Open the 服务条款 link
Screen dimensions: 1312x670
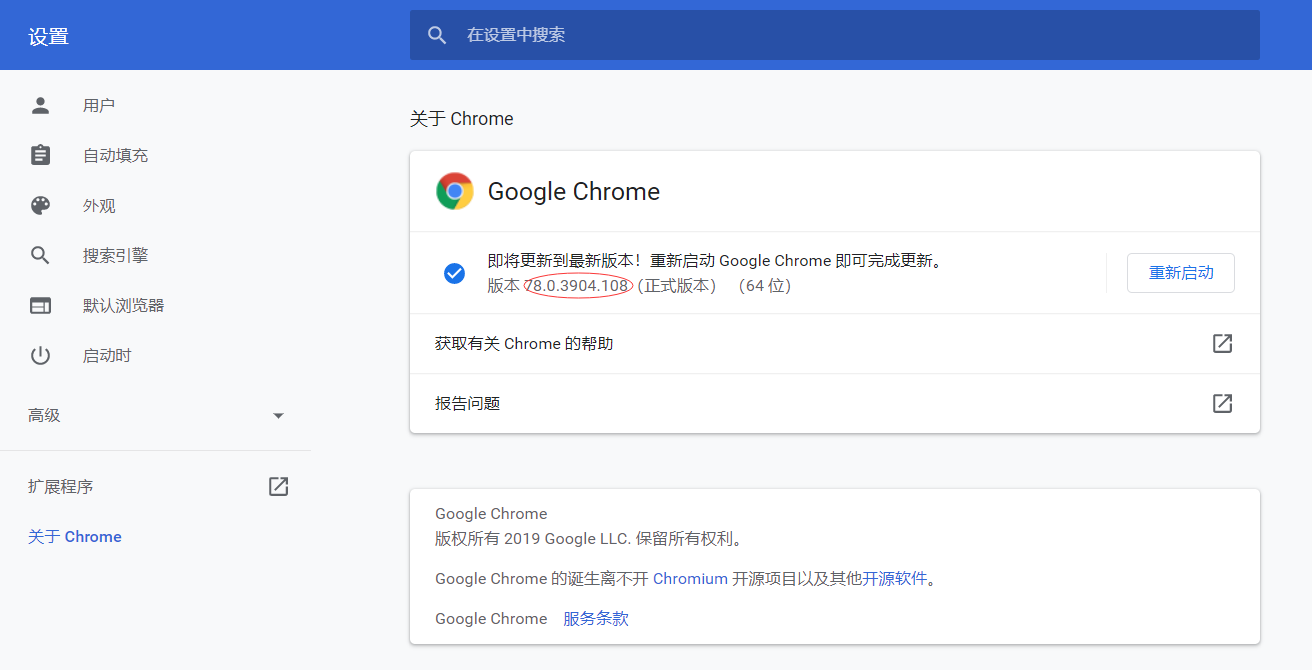coord(596,618)
